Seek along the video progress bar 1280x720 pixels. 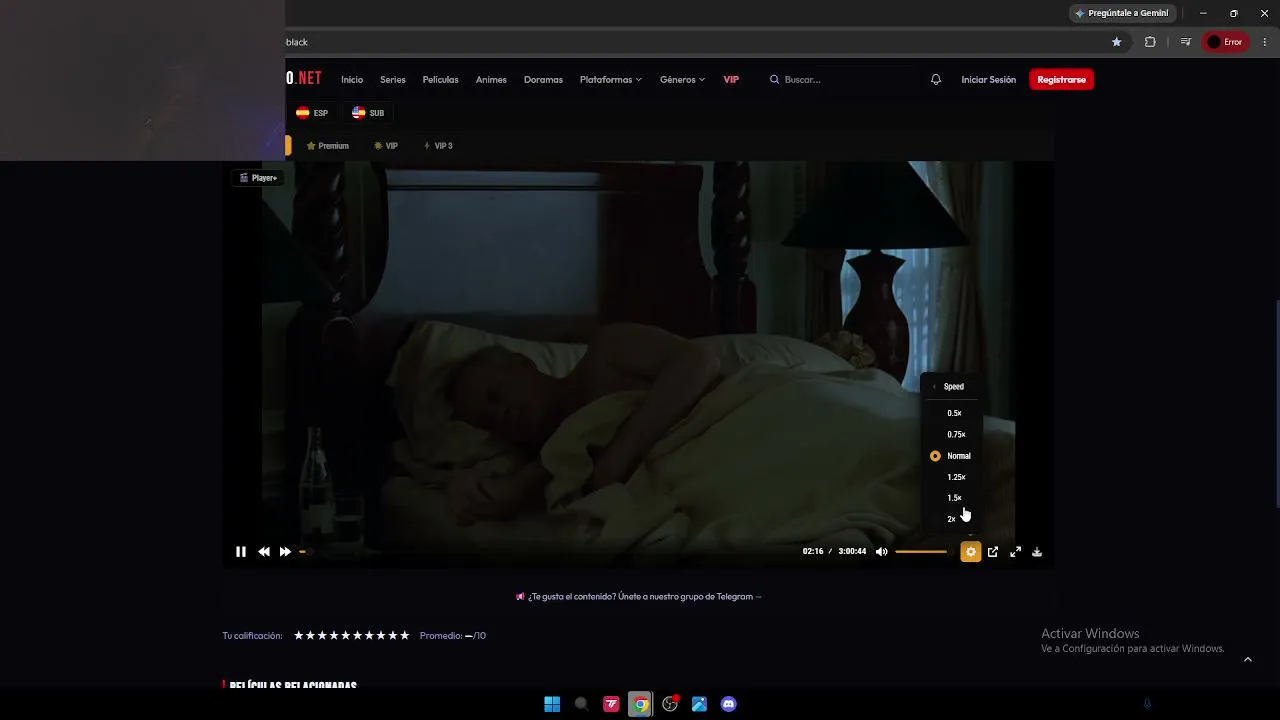point(545,552)
